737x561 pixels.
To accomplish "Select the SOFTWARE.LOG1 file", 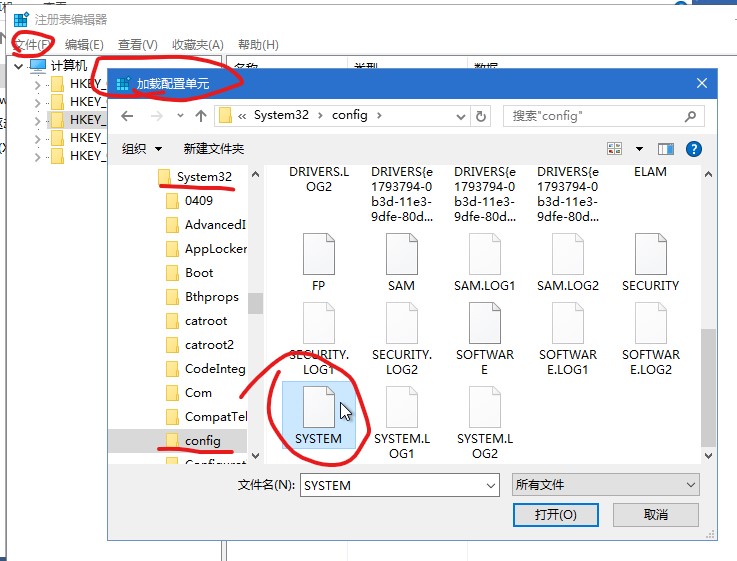I will coord(568,339).
